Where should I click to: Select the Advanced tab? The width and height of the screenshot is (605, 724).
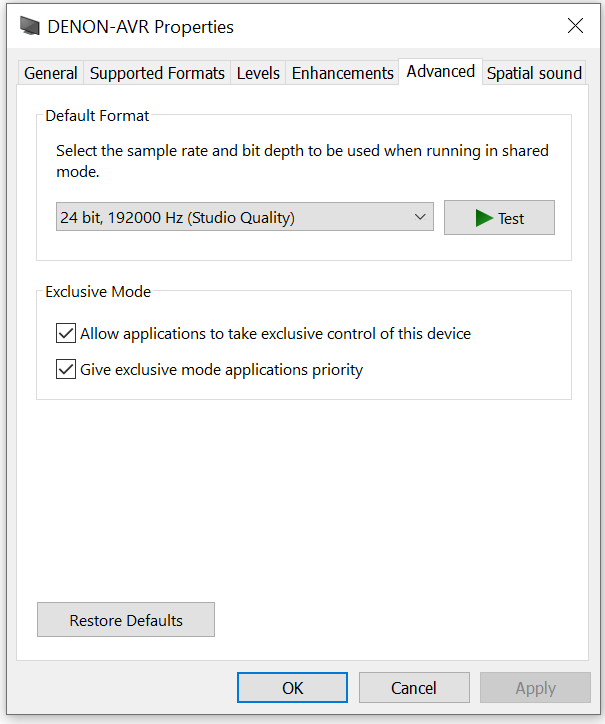pyautogui.click(x=441, y=72)
